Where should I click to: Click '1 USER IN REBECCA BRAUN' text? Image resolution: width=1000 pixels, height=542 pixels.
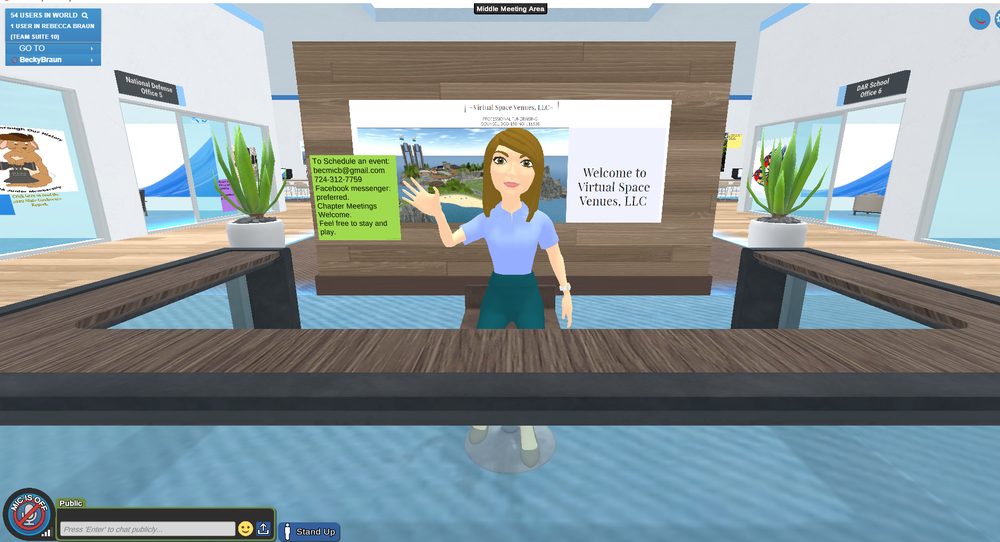point(52,26)
